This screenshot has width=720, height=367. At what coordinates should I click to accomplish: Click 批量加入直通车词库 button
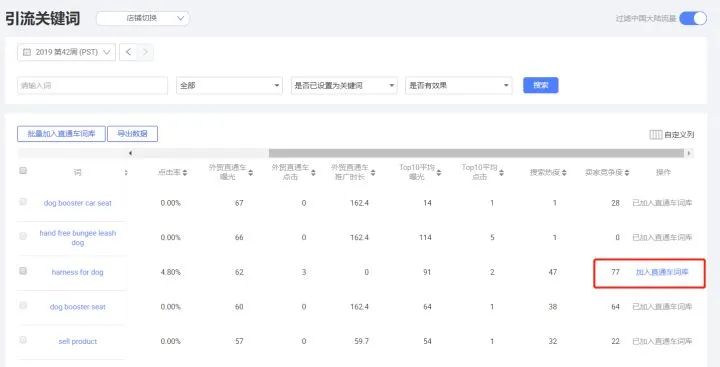point(62,134)
